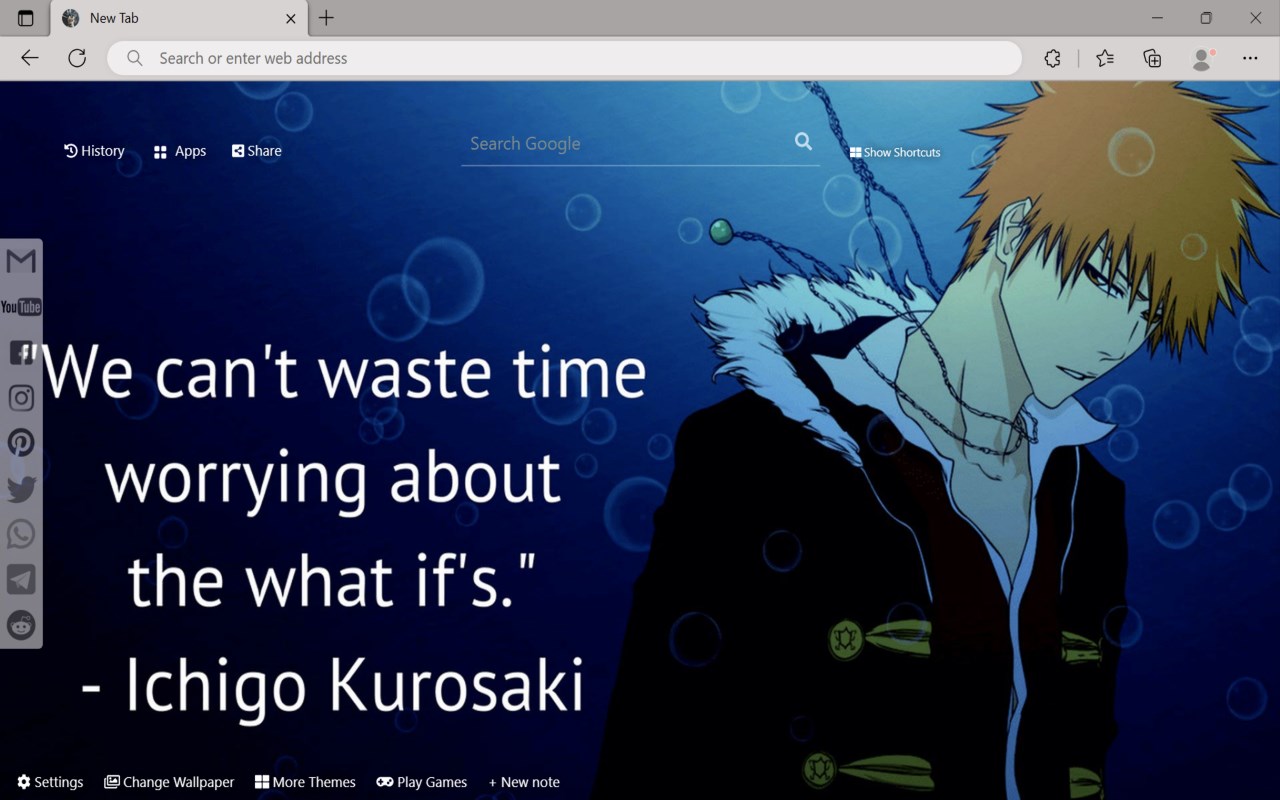Screen dimensions: 1280x800
Task: Open the Apps link
Action: [x=180, y=151]
